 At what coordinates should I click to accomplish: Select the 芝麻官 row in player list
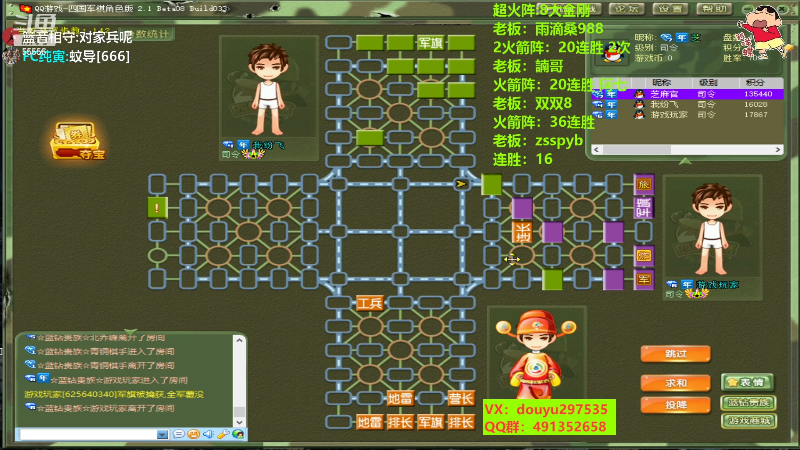(x=687, y=94)
